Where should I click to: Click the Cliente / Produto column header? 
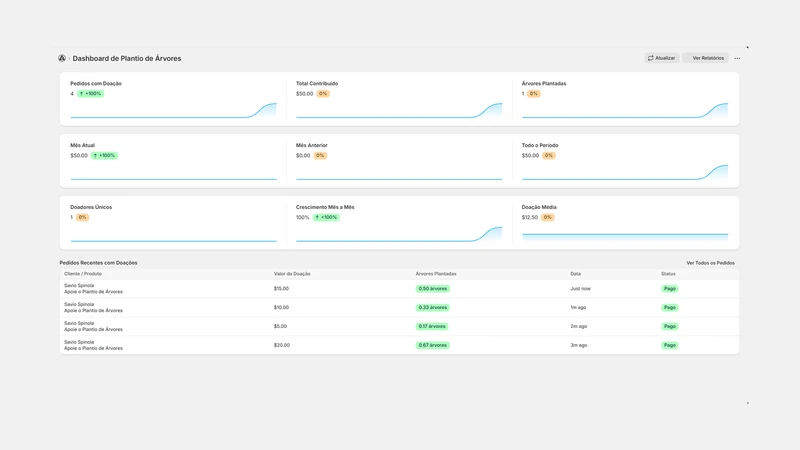pyautogui.click(x=83, y=274)
